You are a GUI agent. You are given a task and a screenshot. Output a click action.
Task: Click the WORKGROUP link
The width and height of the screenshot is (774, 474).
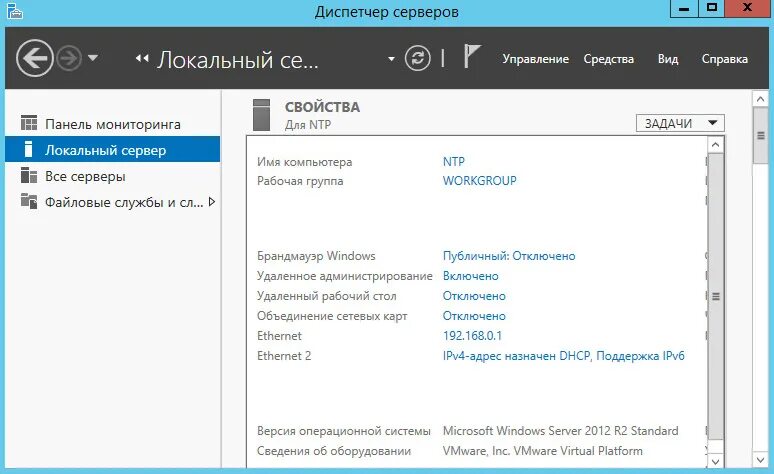tap(479, 181)
